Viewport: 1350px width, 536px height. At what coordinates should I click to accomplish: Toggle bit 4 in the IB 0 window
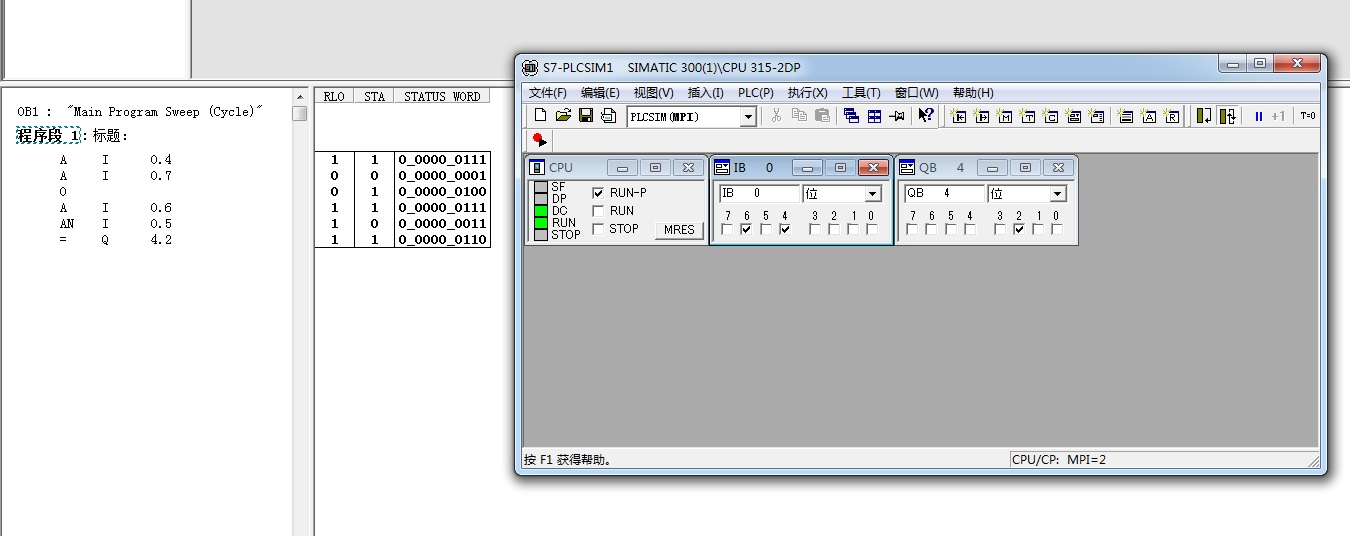point(785,230)
